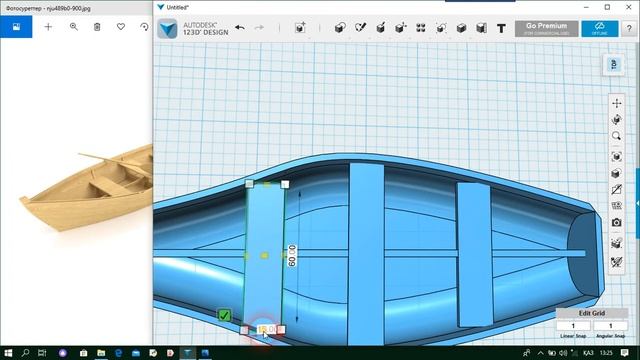This screenshot has height=360, width=640.
Task: Open the Primitives menu
Action: click(x=340, y=28)
